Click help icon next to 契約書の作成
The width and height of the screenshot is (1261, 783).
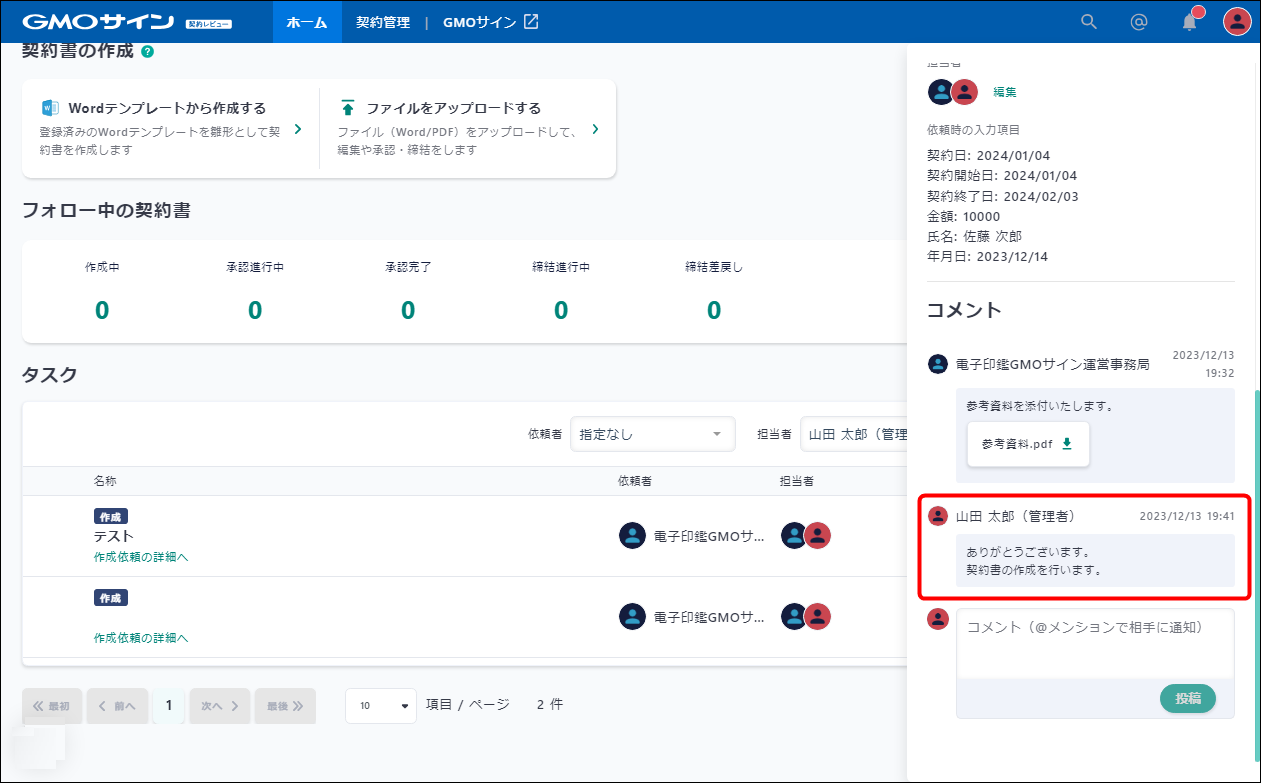(148, 51)
